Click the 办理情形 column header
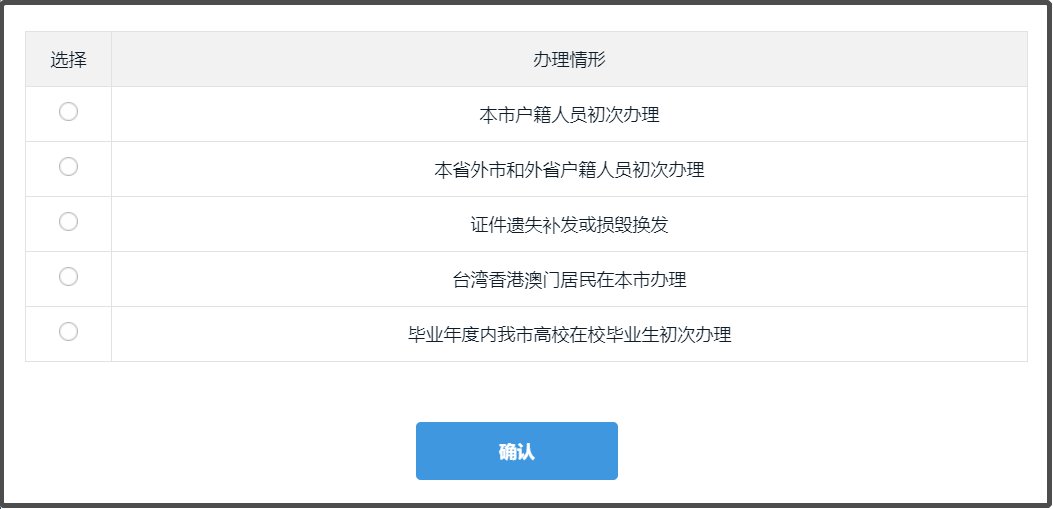 click(569, 60)
